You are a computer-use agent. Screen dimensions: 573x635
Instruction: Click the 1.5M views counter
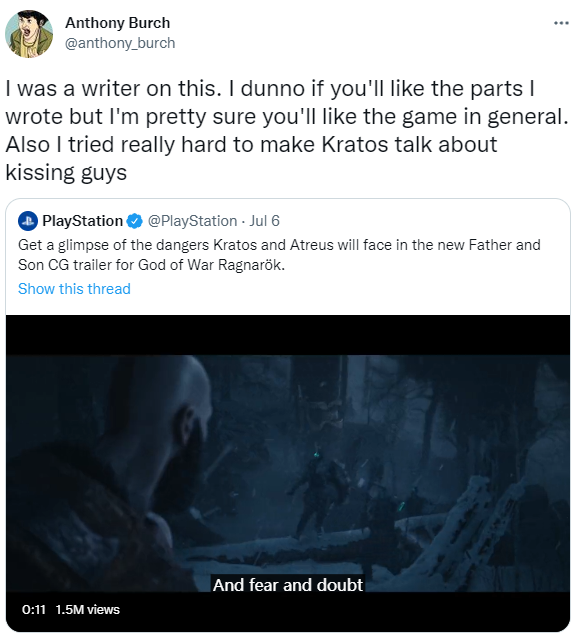(x=87, y=609)
